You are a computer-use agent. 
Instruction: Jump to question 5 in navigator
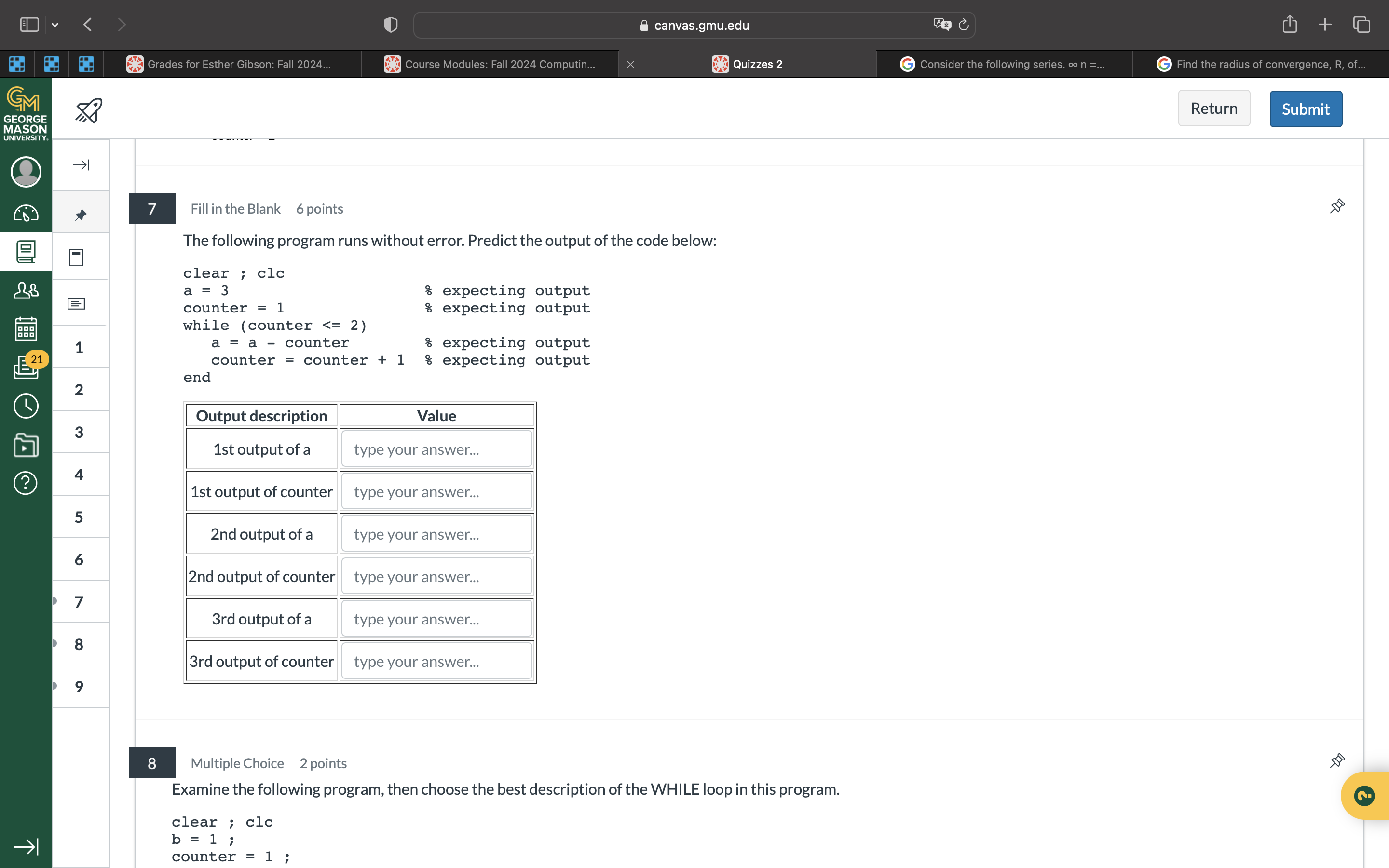(79, 517)
